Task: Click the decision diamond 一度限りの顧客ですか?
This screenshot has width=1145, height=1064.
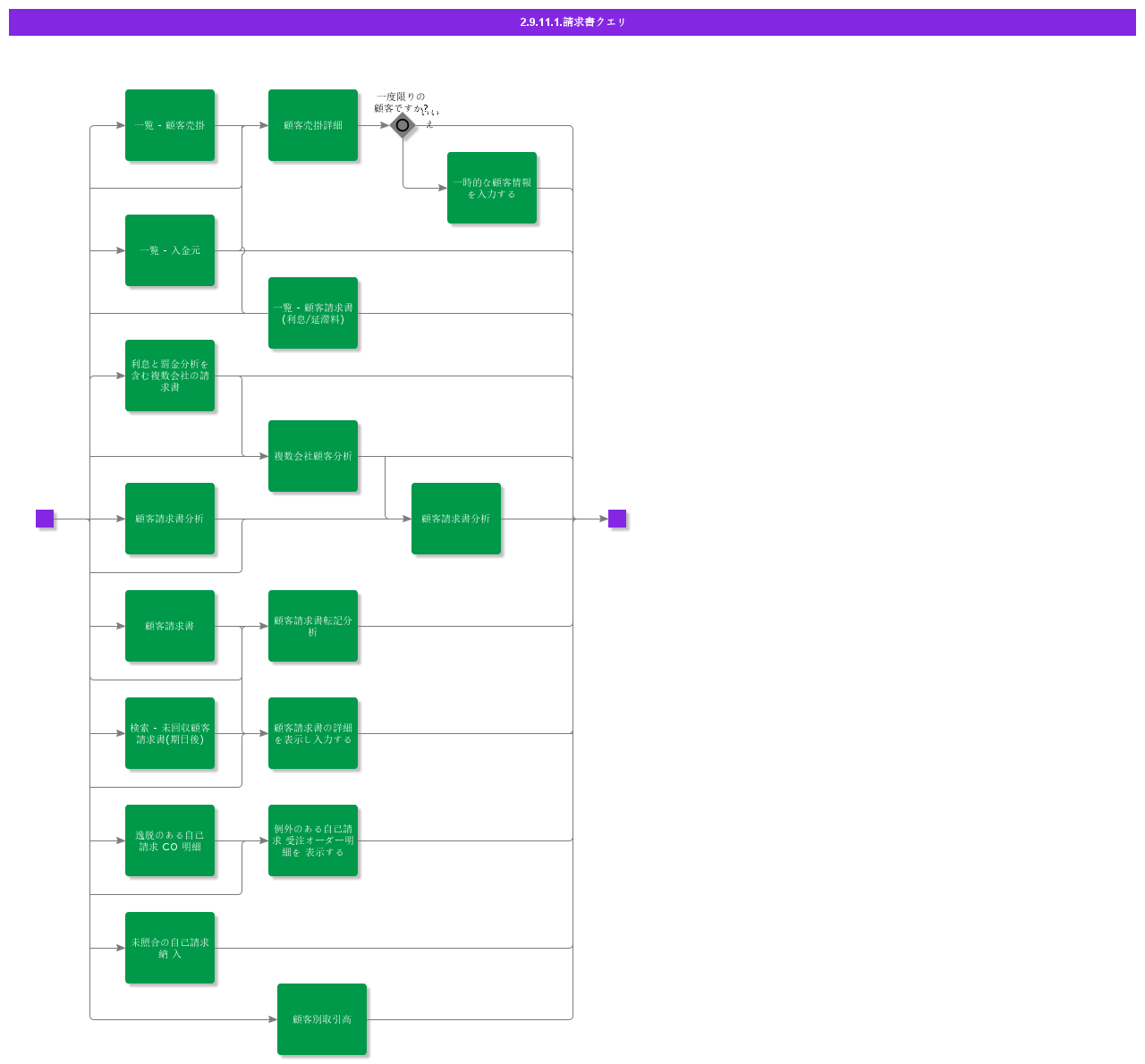Action: [402, 125]
